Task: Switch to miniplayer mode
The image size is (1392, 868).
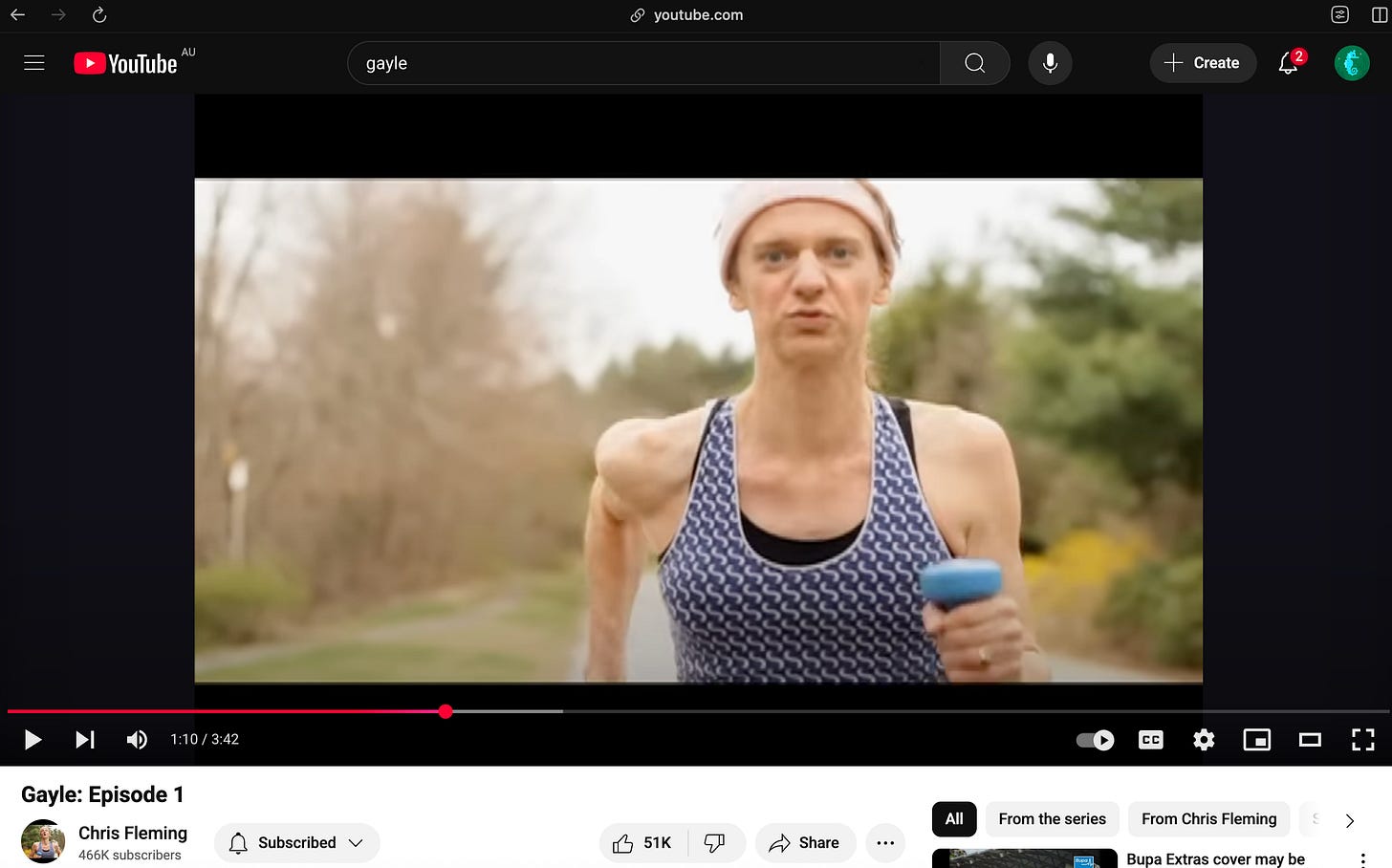Action: tap(1256, 740)
